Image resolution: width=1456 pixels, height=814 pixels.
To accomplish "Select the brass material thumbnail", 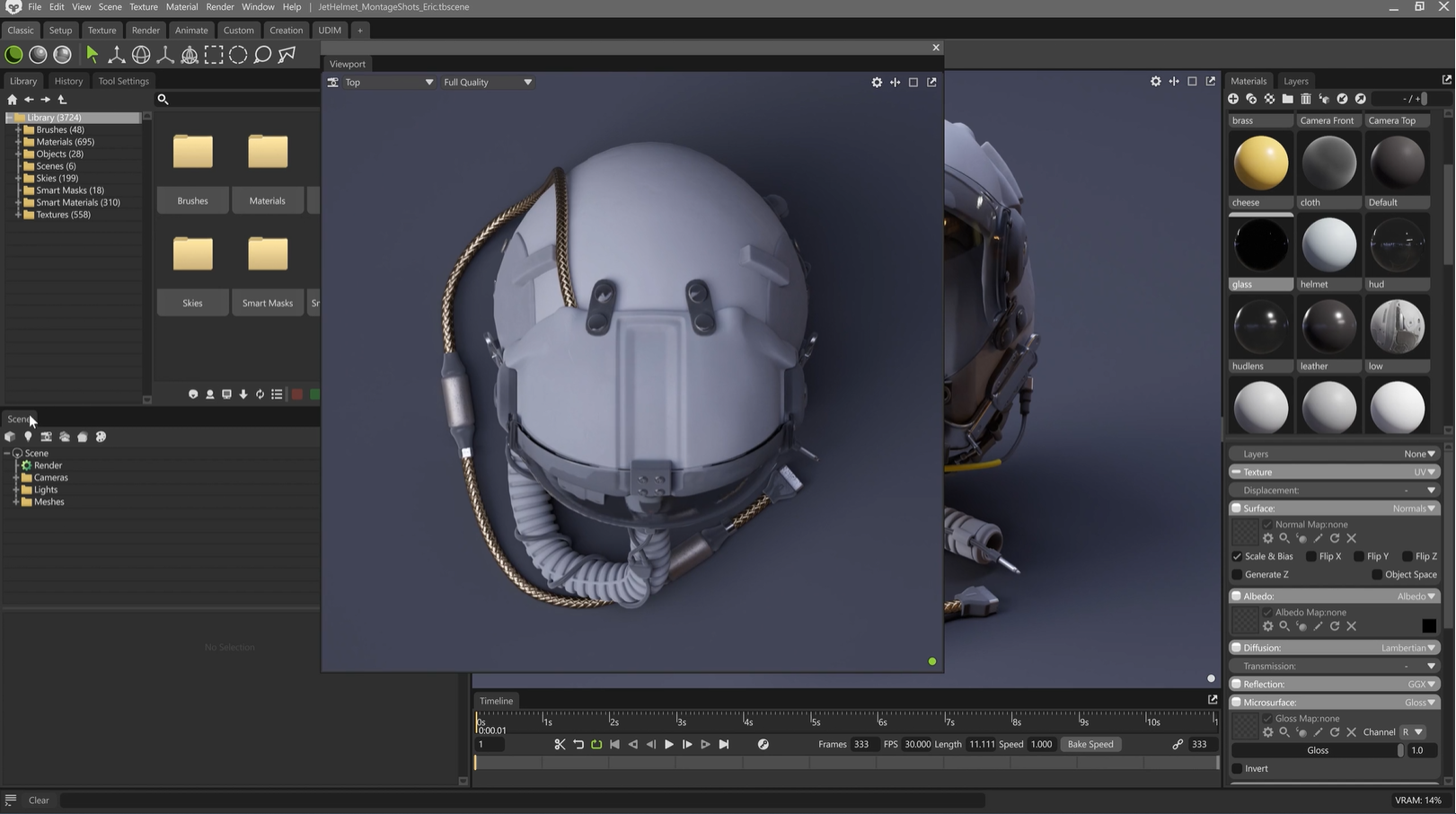I will coord(1260,120).
